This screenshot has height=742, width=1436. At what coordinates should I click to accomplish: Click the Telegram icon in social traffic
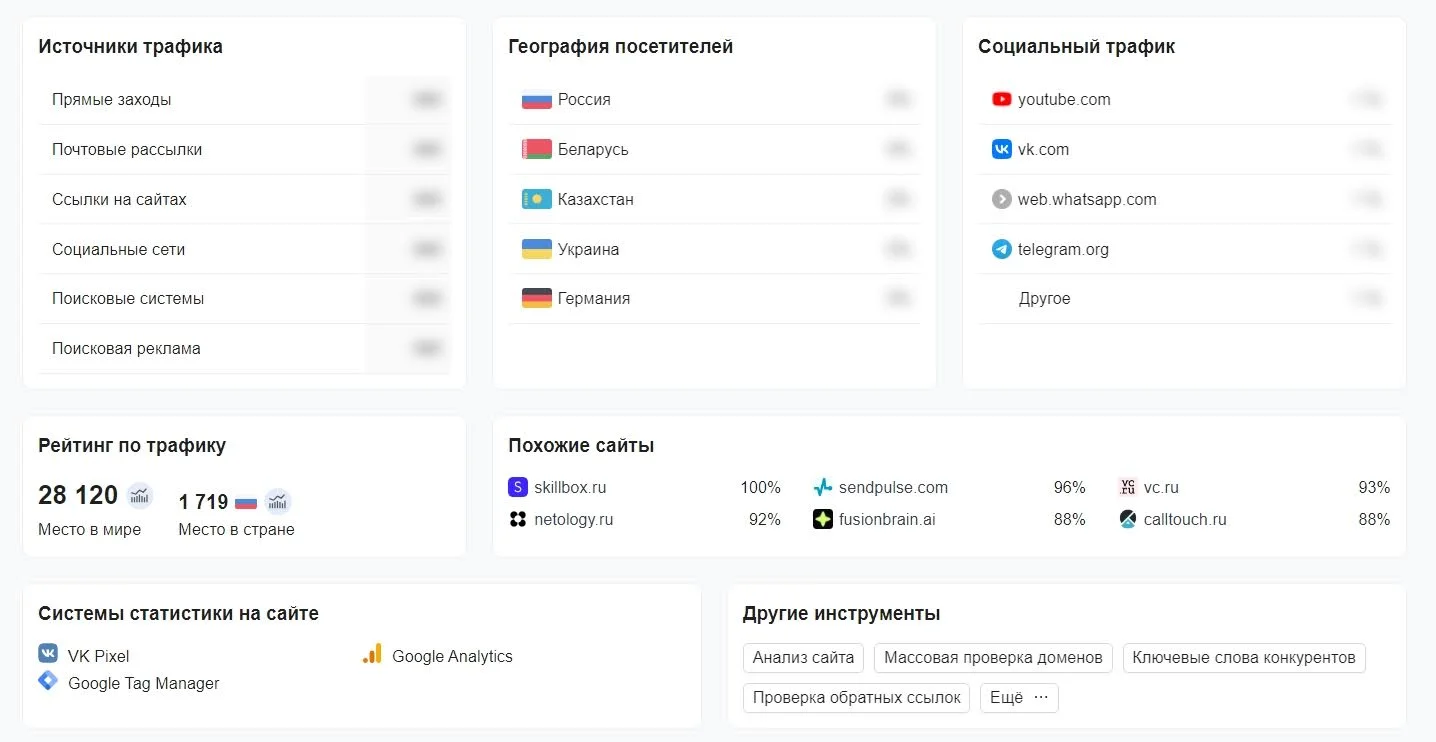click(x=1001, y=249)
